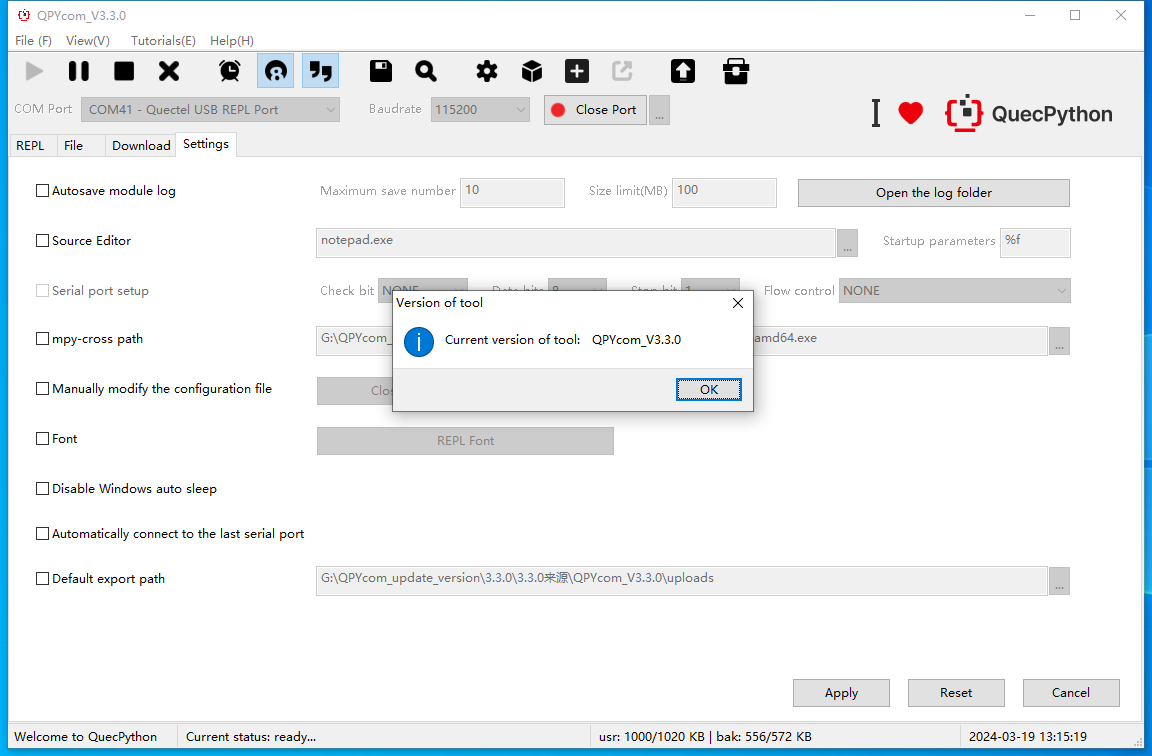Image resolution: width=1152 pixels, height=756 pixels.
Task: Expand the COM Port dropdown
Action: pos(210,109)
